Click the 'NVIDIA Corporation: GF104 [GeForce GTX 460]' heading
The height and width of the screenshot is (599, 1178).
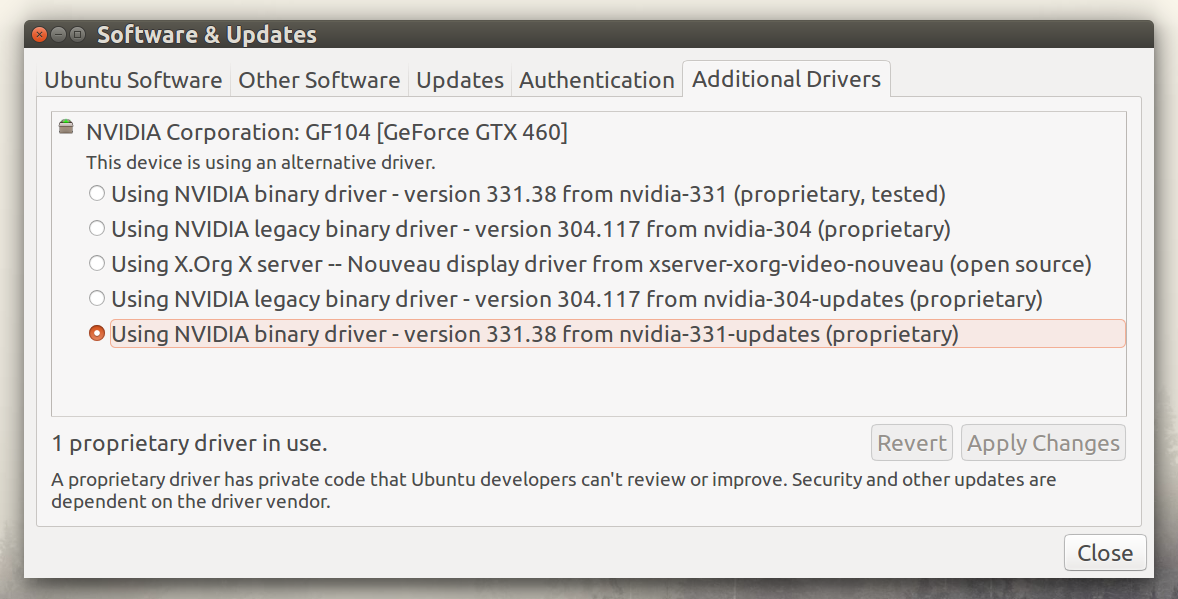point(327,132)
